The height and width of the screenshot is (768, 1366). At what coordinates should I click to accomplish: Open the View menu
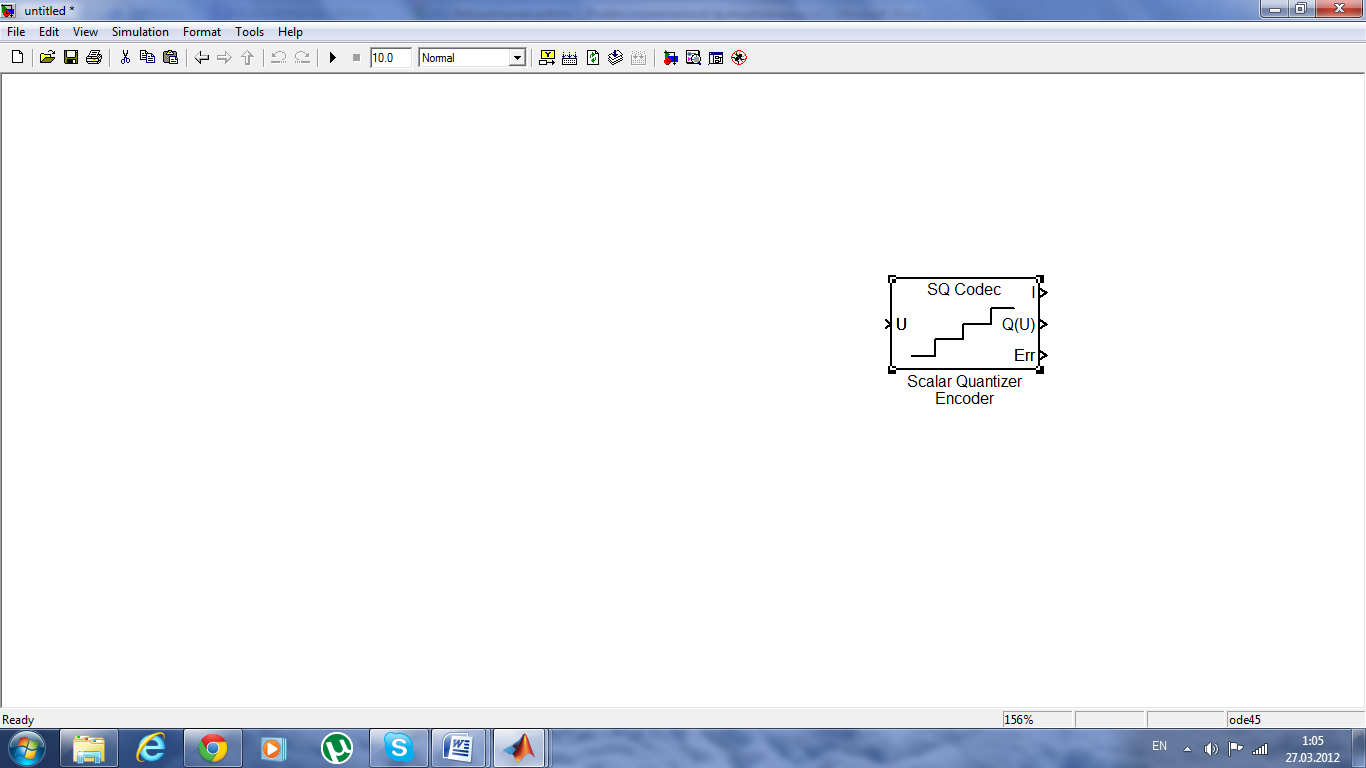tap(85, 32)
